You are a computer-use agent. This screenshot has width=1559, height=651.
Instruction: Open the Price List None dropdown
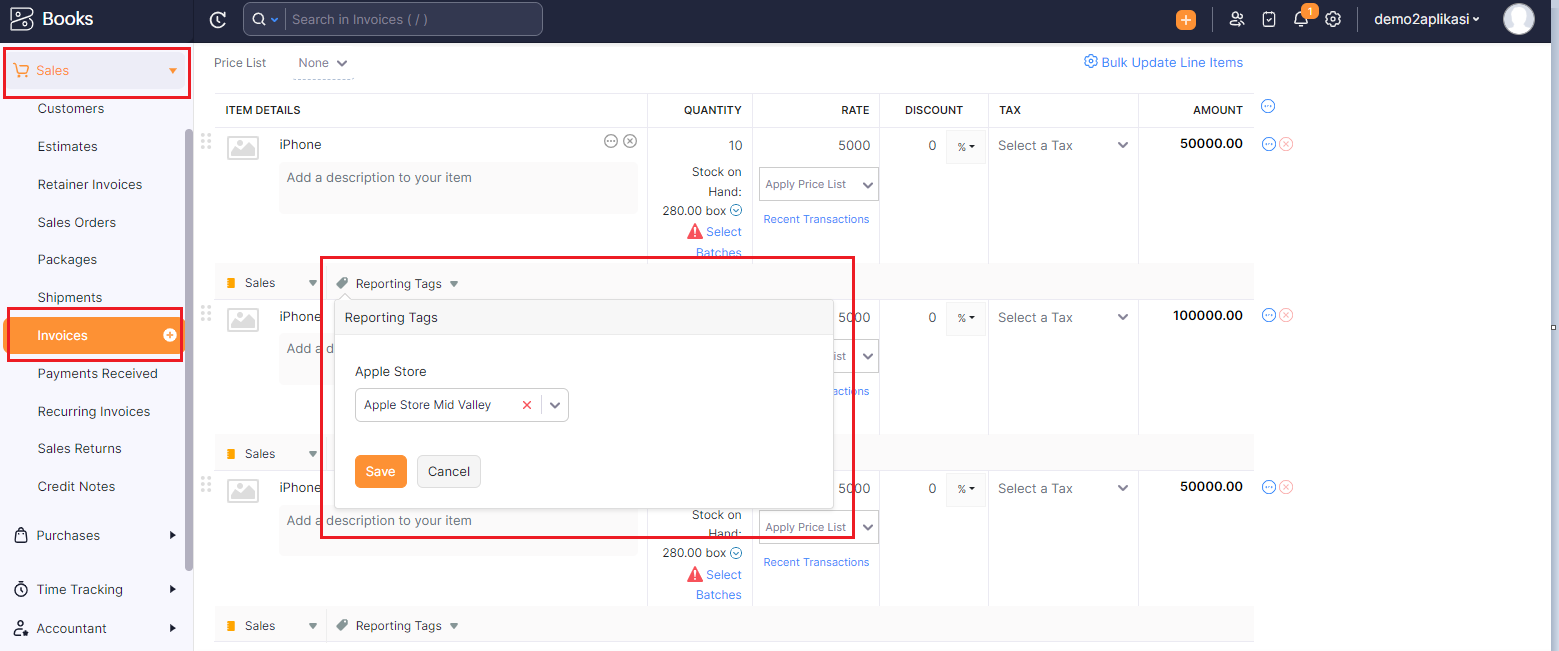pos(323,63)
